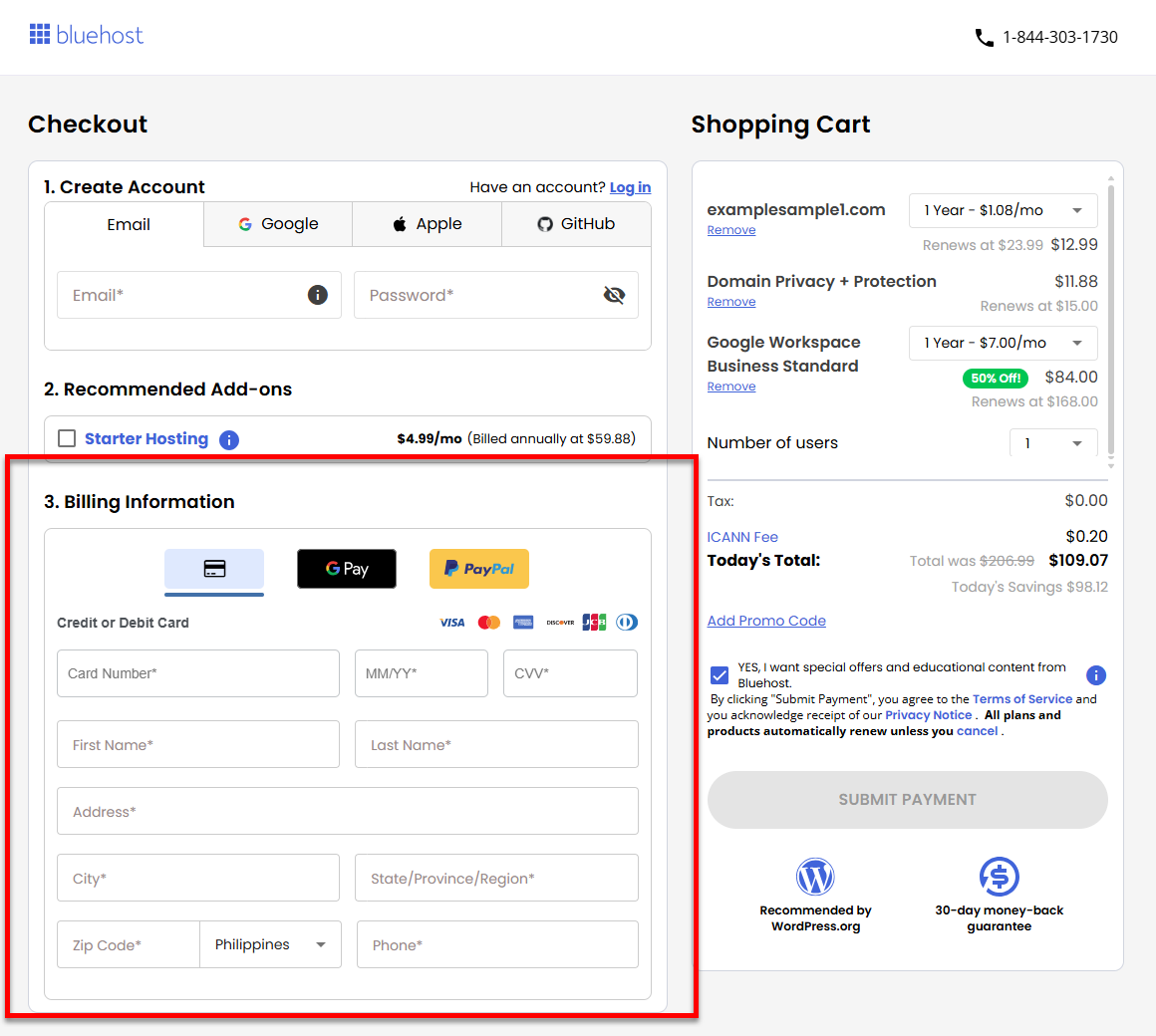
Task: Open the Workspace 1 Year - $7.00/mo dropdown
Action: pos(1004,343)
